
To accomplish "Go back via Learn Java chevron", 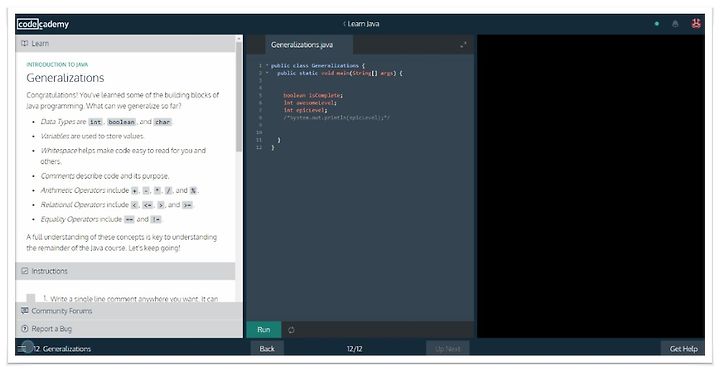I will [x=344, y=24].
